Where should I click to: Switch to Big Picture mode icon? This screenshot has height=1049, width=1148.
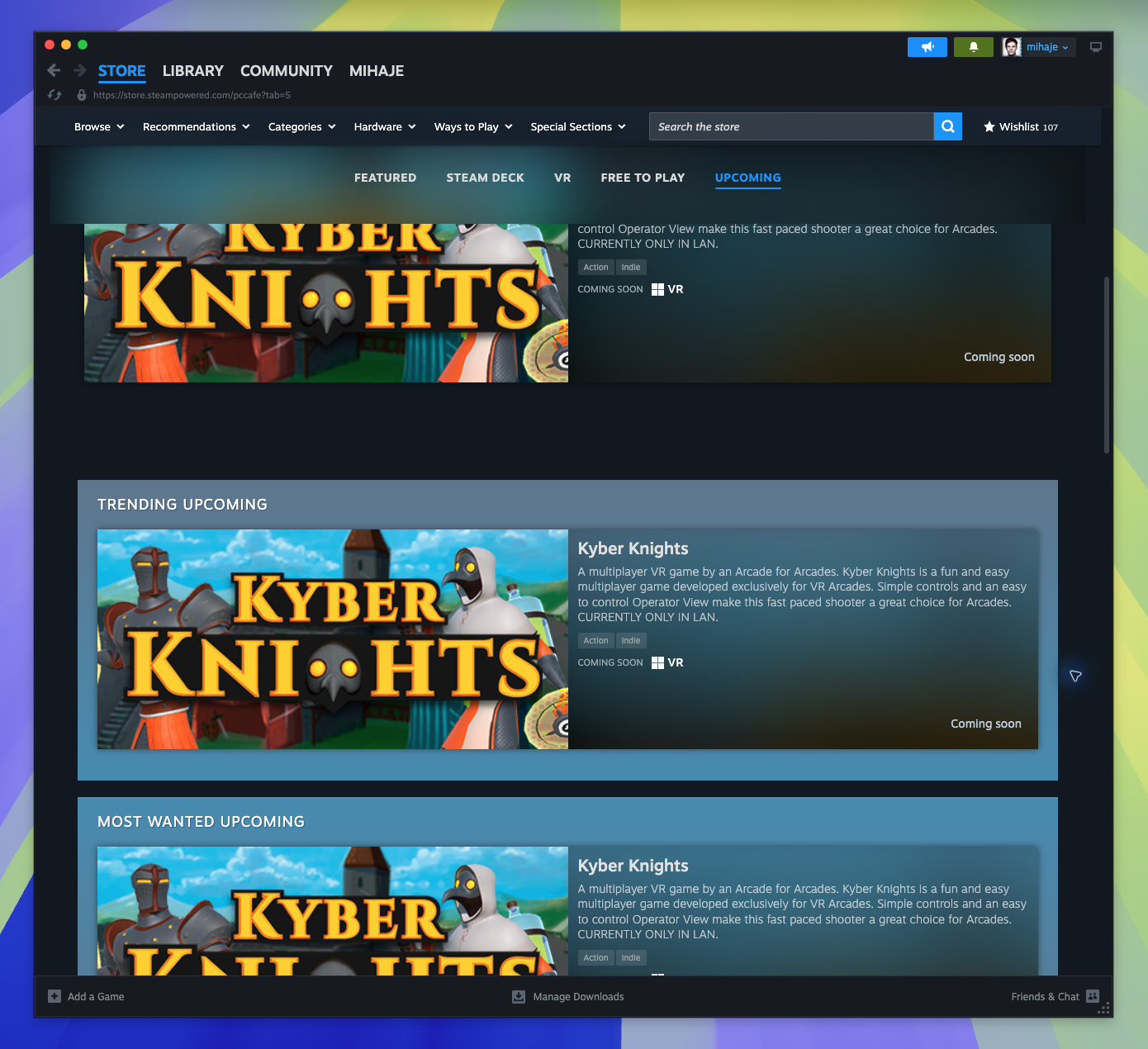[1096, 47]
